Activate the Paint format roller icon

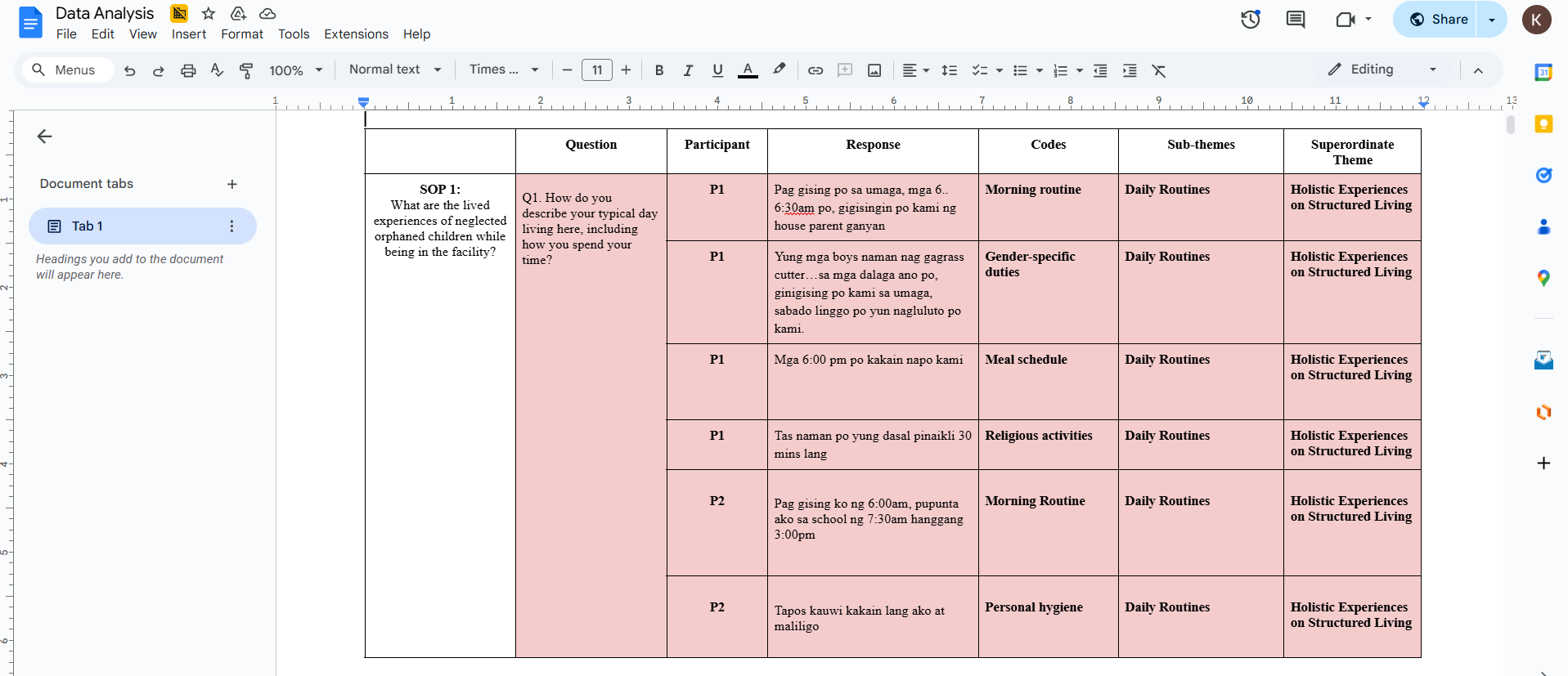click(246, 70)
